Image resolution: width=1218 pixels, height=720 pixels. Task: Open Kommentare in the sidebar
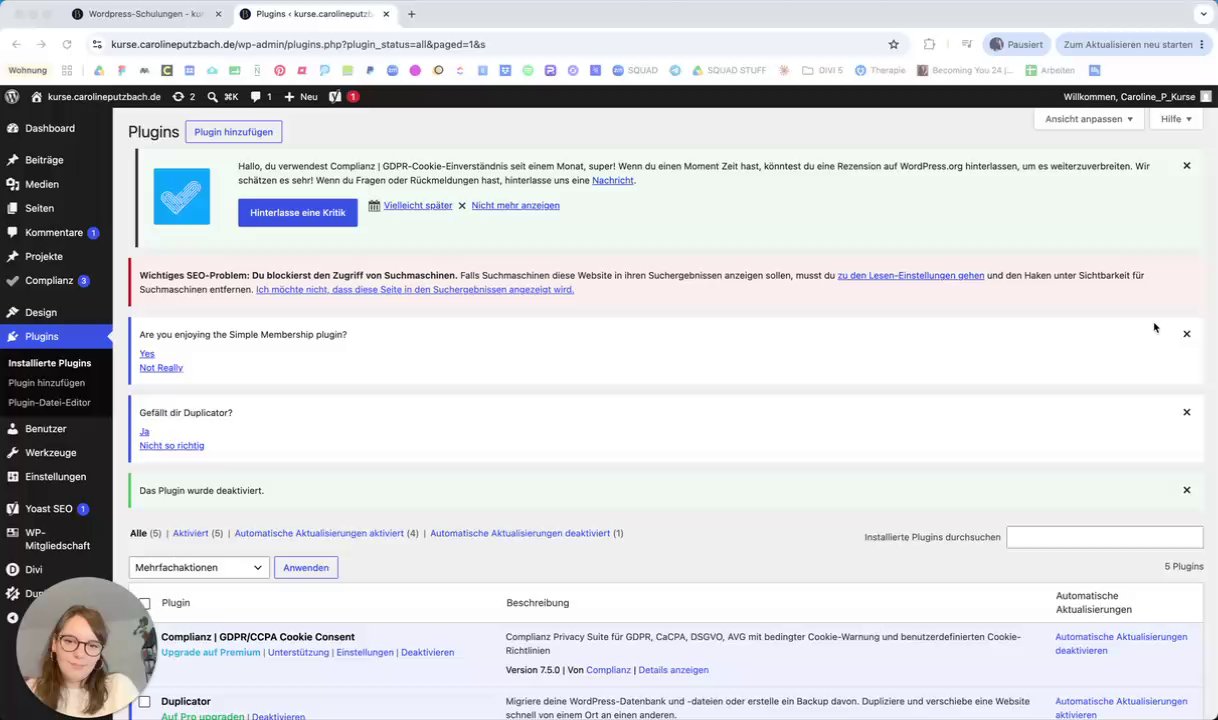click(54, 232)
